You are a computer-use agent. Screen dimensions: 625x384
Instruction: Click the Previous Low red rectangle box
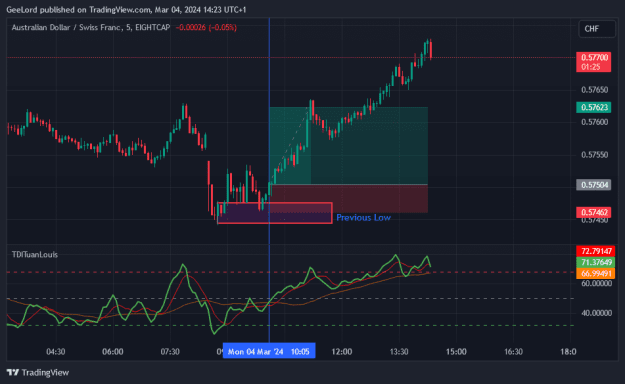[275, 213]
